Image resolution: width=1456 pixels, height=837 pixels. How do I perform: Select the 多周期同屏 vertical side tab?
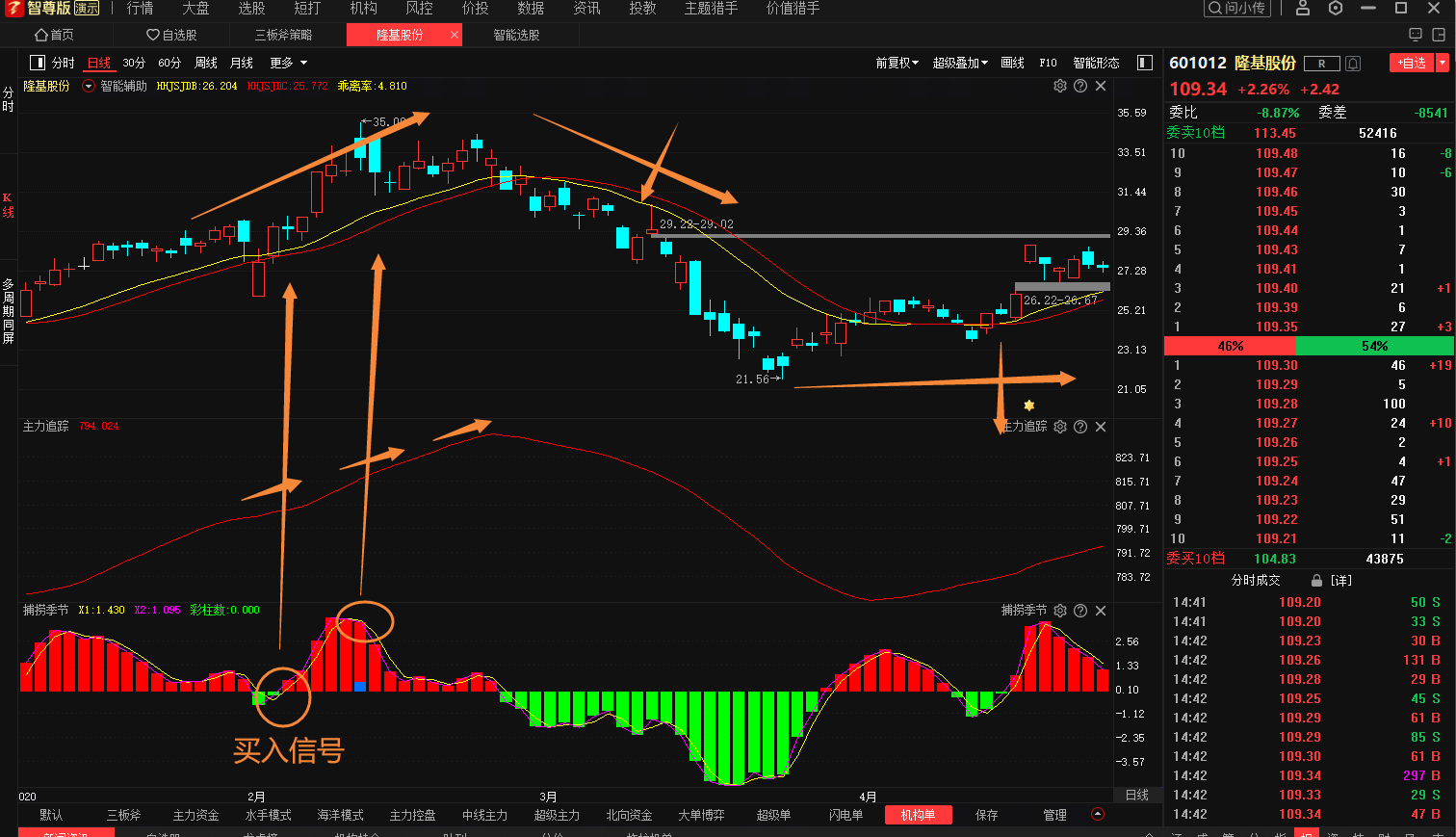(x=8, y=311)
